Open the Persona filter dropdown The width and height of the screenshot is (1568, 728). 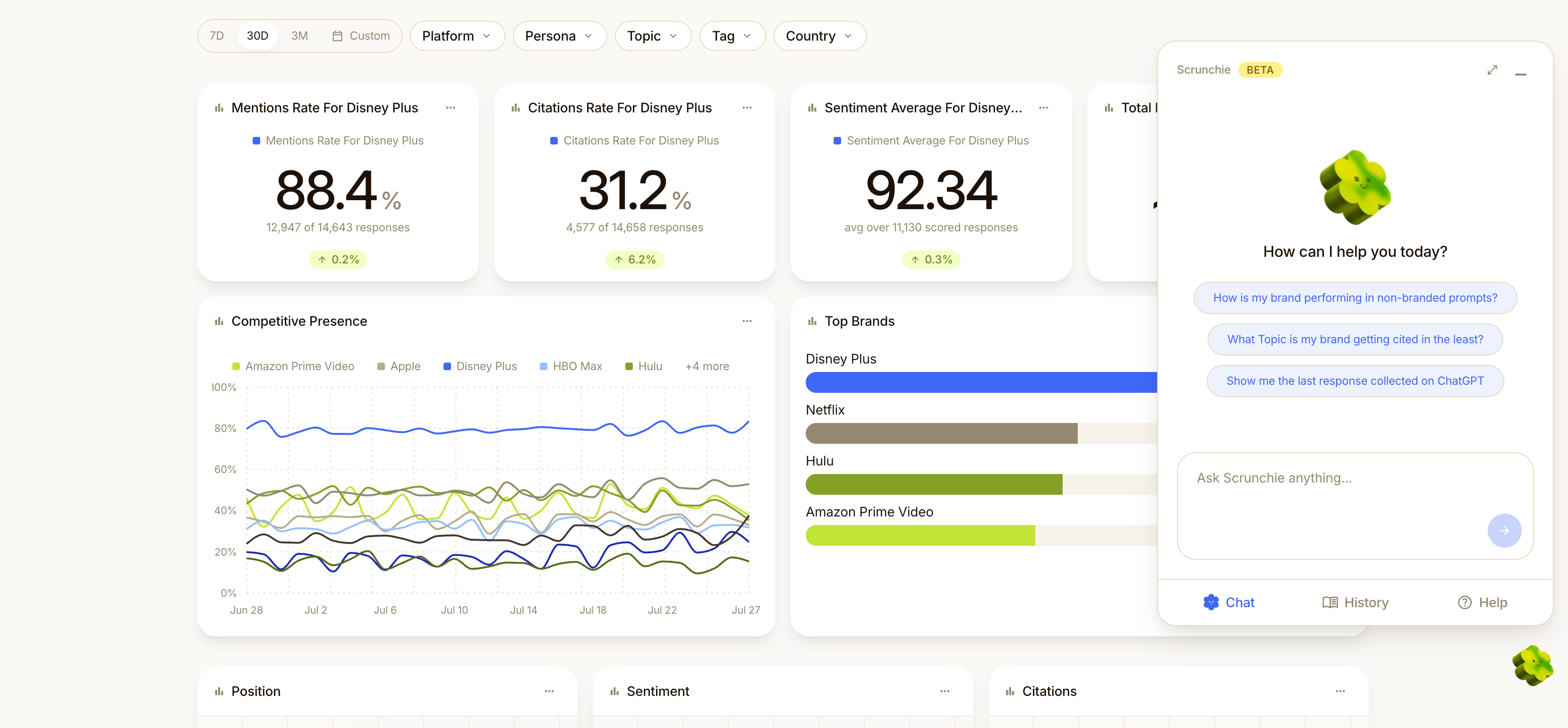[x=559, y=36]
